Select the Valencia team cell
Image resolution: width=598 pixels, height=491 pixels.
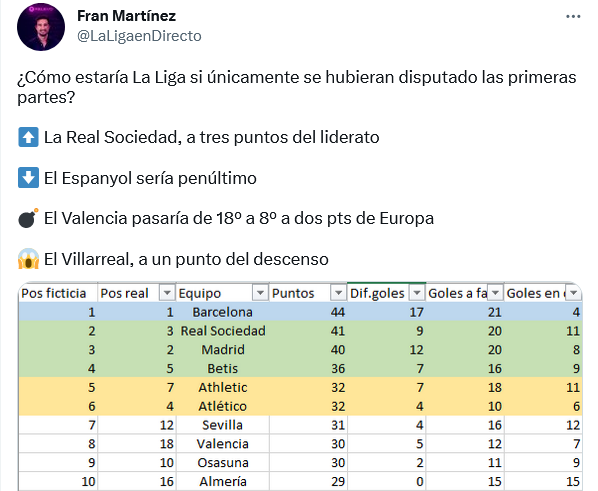[223, 444]
